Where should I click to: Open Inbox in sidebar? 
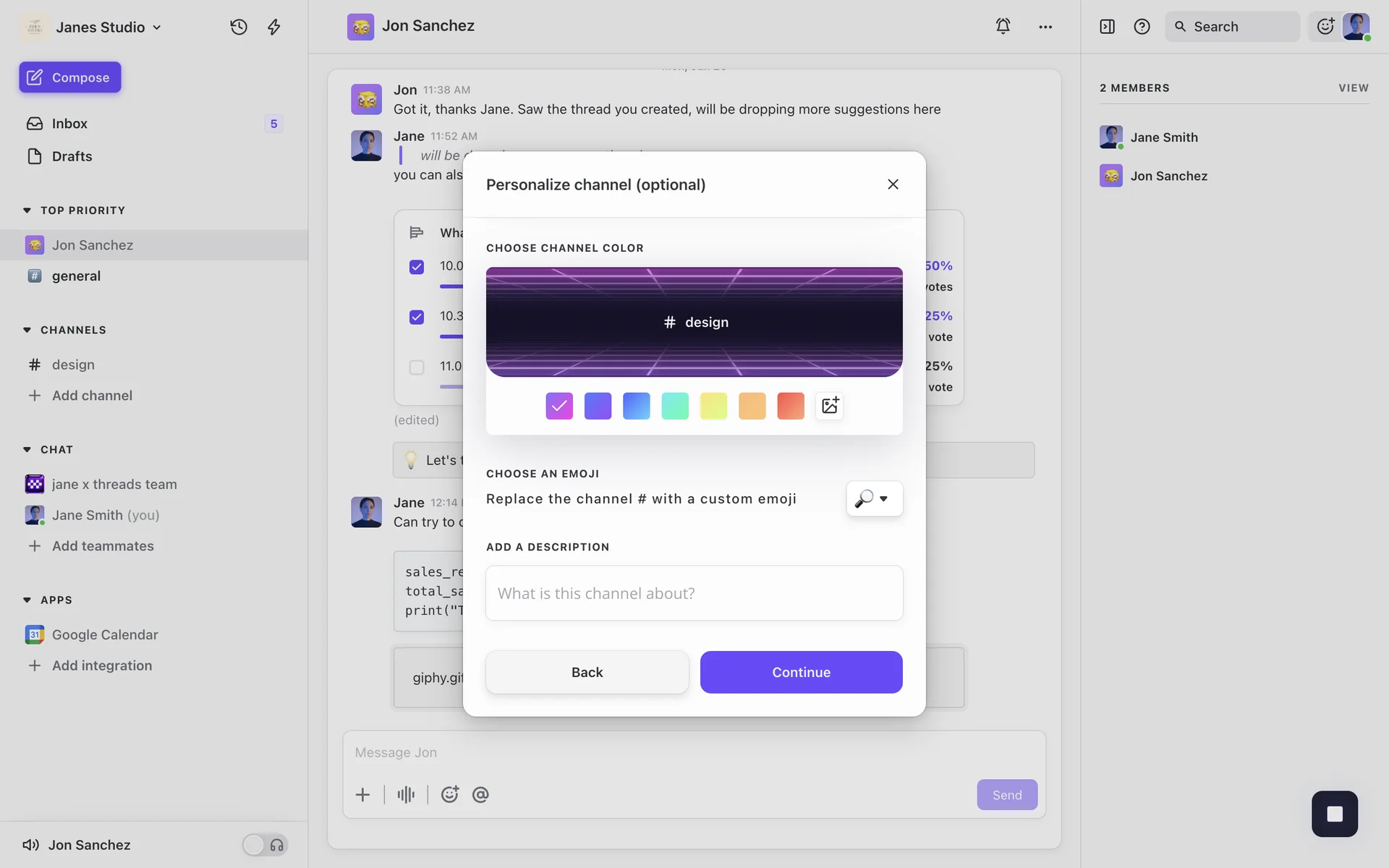point(69,124)
